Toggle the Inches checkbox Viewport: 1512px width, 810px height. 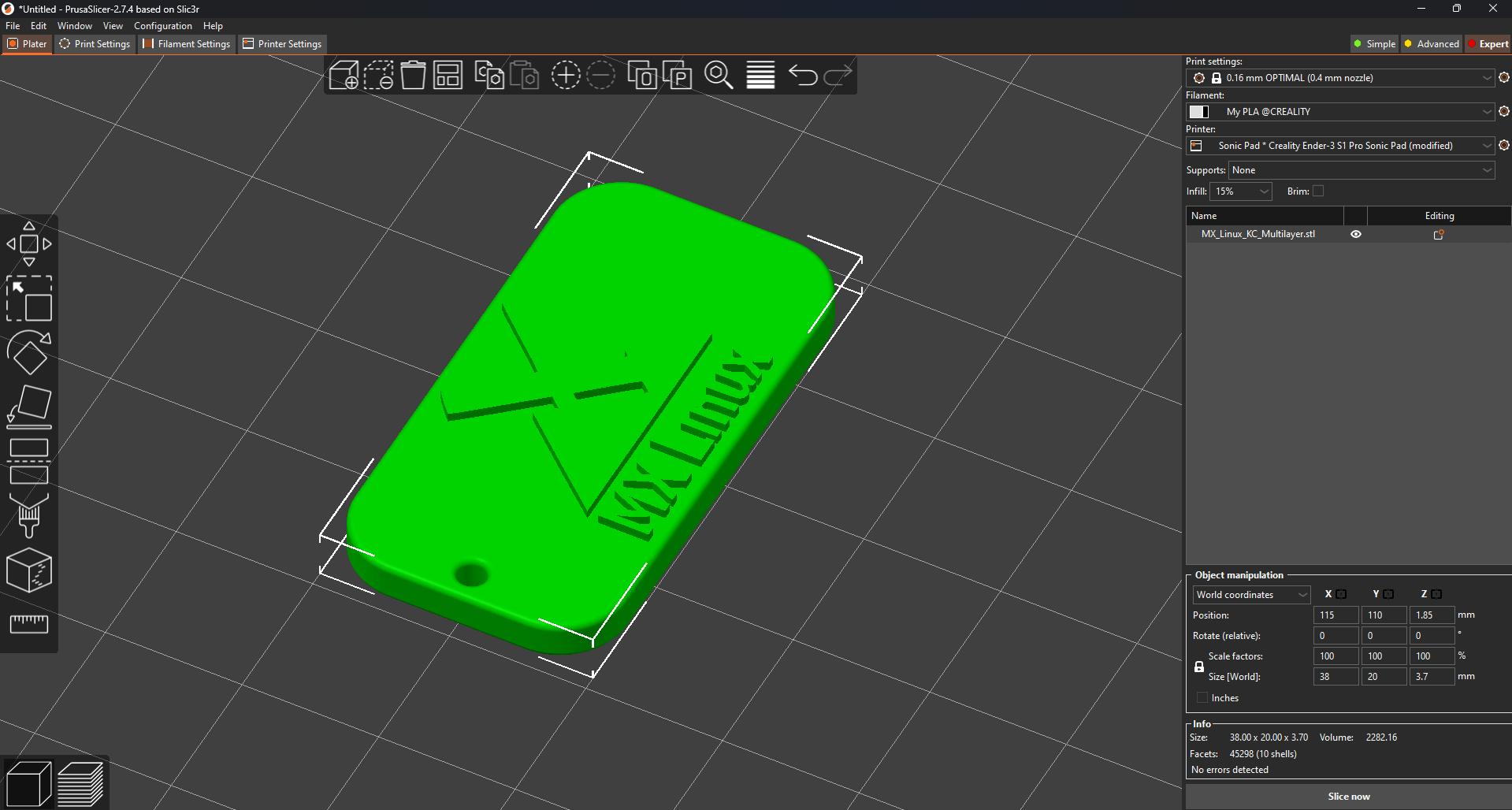1202,697
